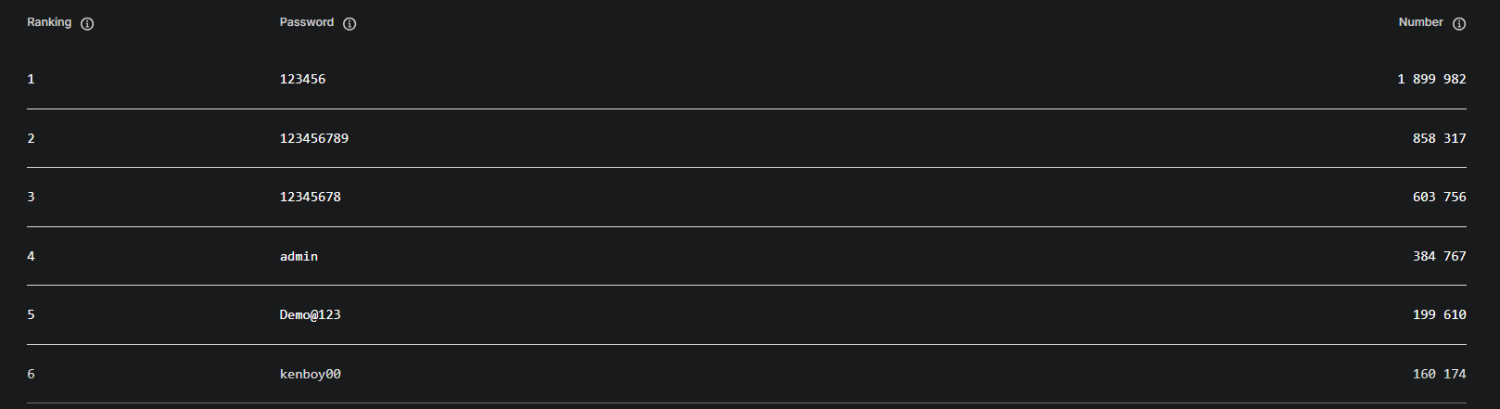Click ranking number 4 in the admin row
This screenshot has height=409, width=1500.
31,256
